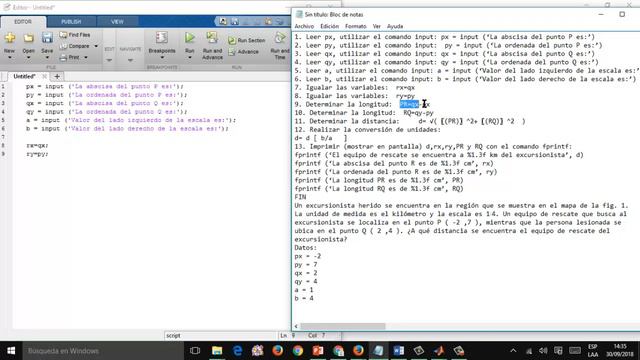The image size is (640, 360).
Task: Click the 'Ln 9' status bar entry
Action: [287, 336]
